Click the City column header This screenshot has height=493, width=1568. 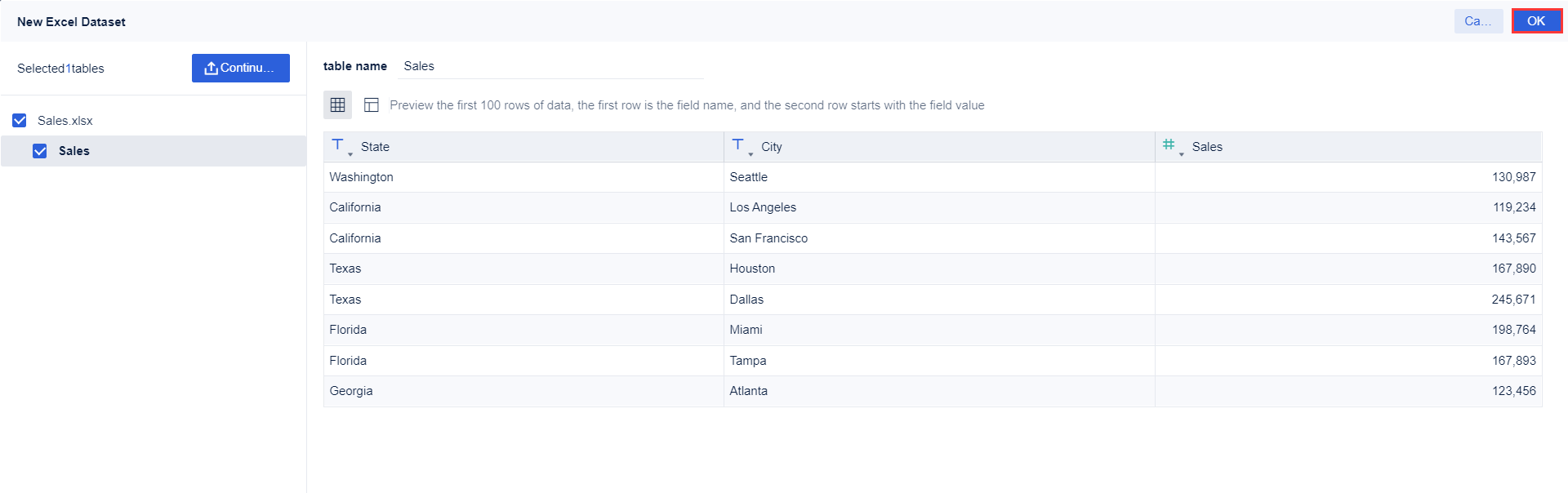pos(771,147)
